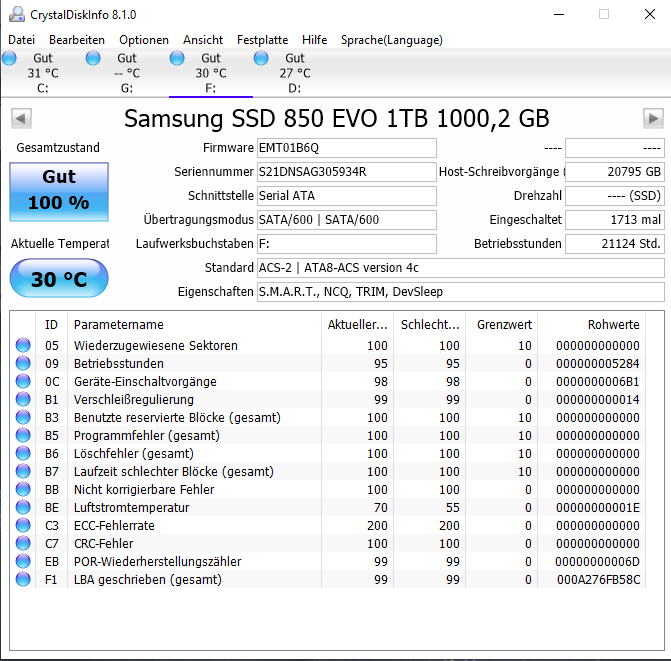The height and width of the screenshot is (661, 671).
Task: Click status dot of ECC-Fehlerrate row
Action: tap(23, 525)
